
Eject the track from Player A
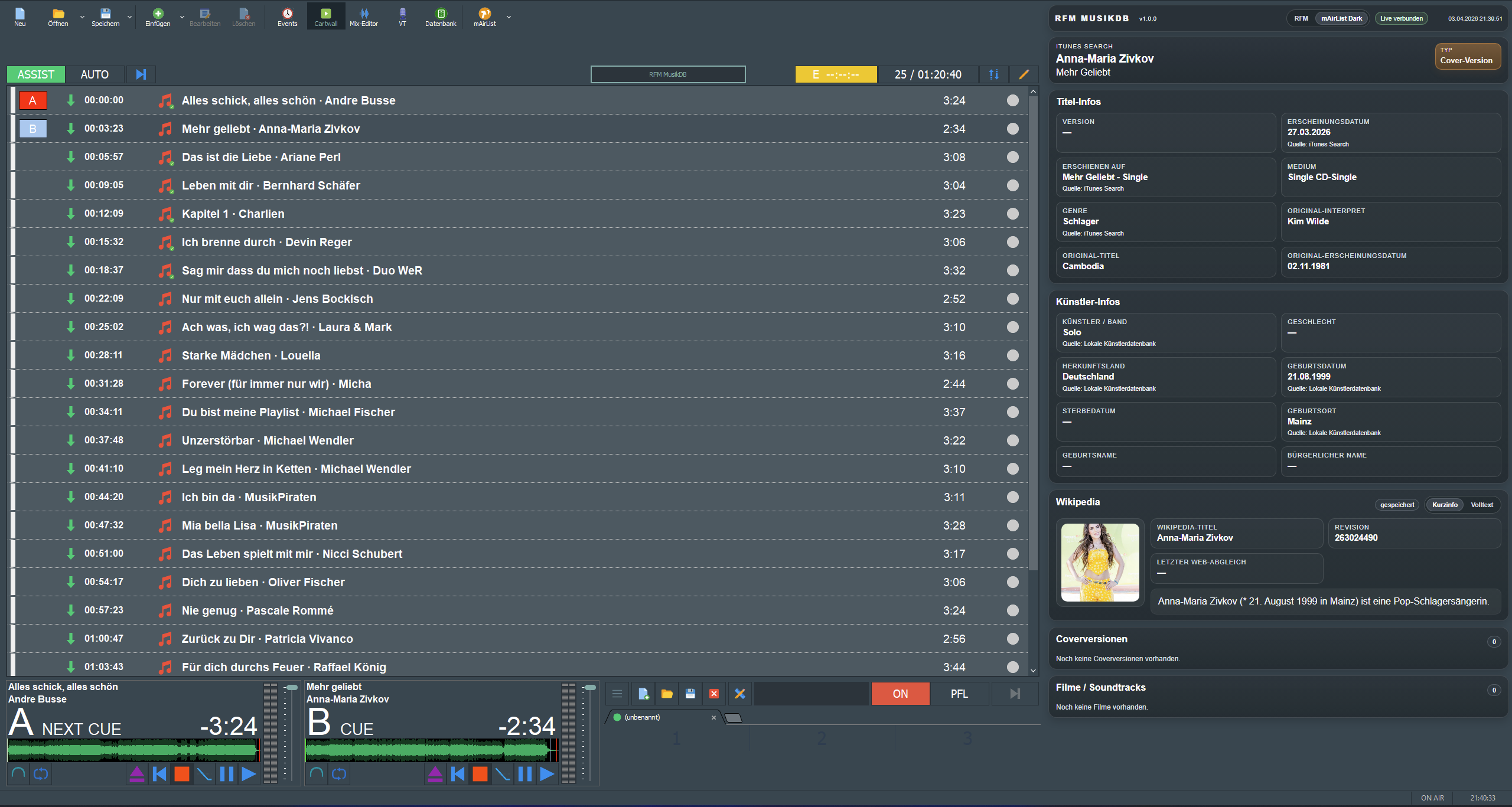tap(136, 774)
